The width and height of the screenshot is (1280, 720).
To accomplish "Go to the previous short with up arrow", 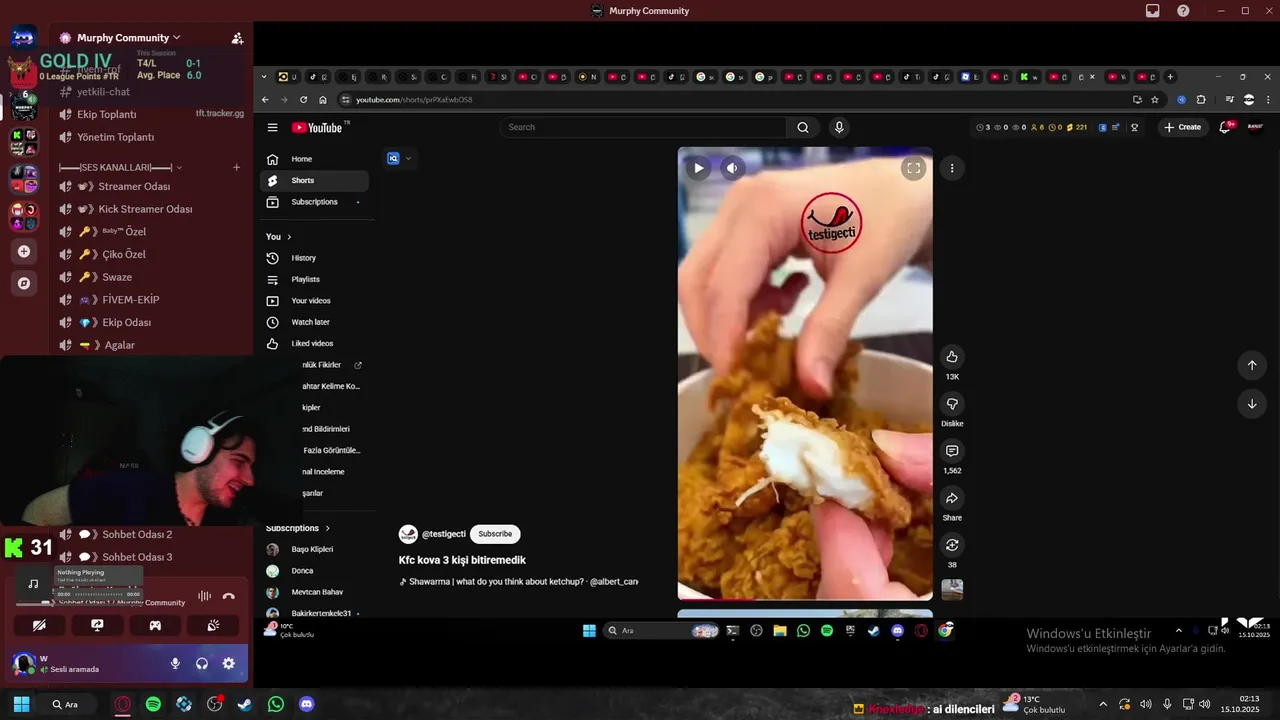I will [x=1251, y=365].
